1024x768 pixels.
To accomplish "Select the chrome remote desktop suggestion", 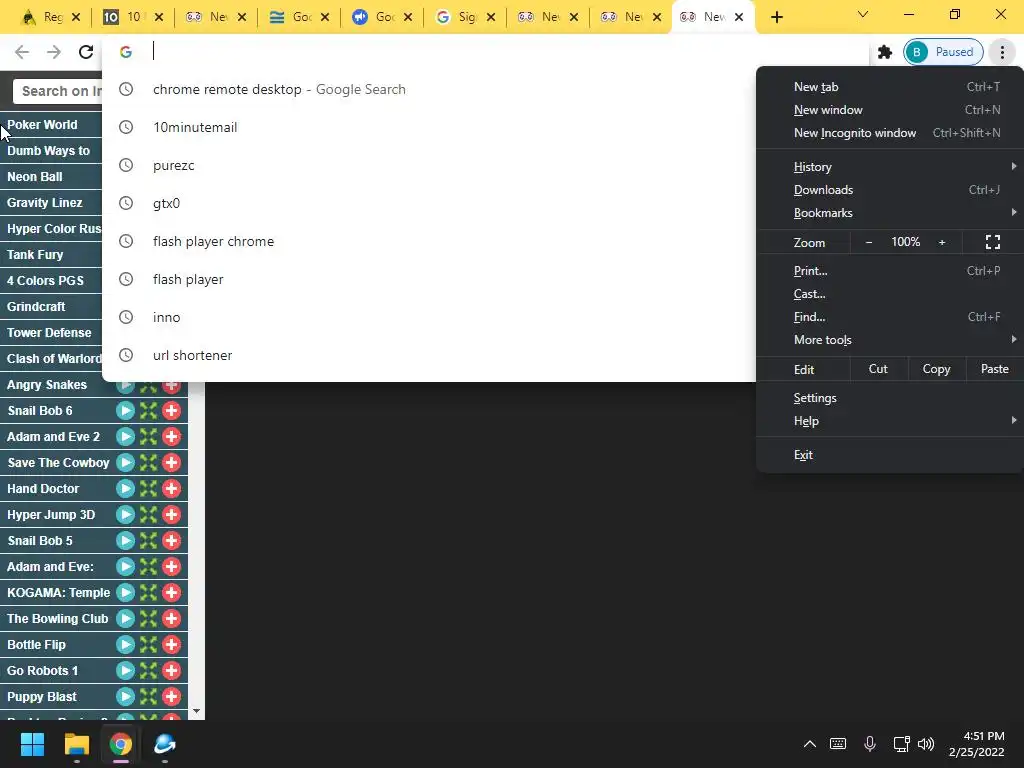I will point(428,89).
